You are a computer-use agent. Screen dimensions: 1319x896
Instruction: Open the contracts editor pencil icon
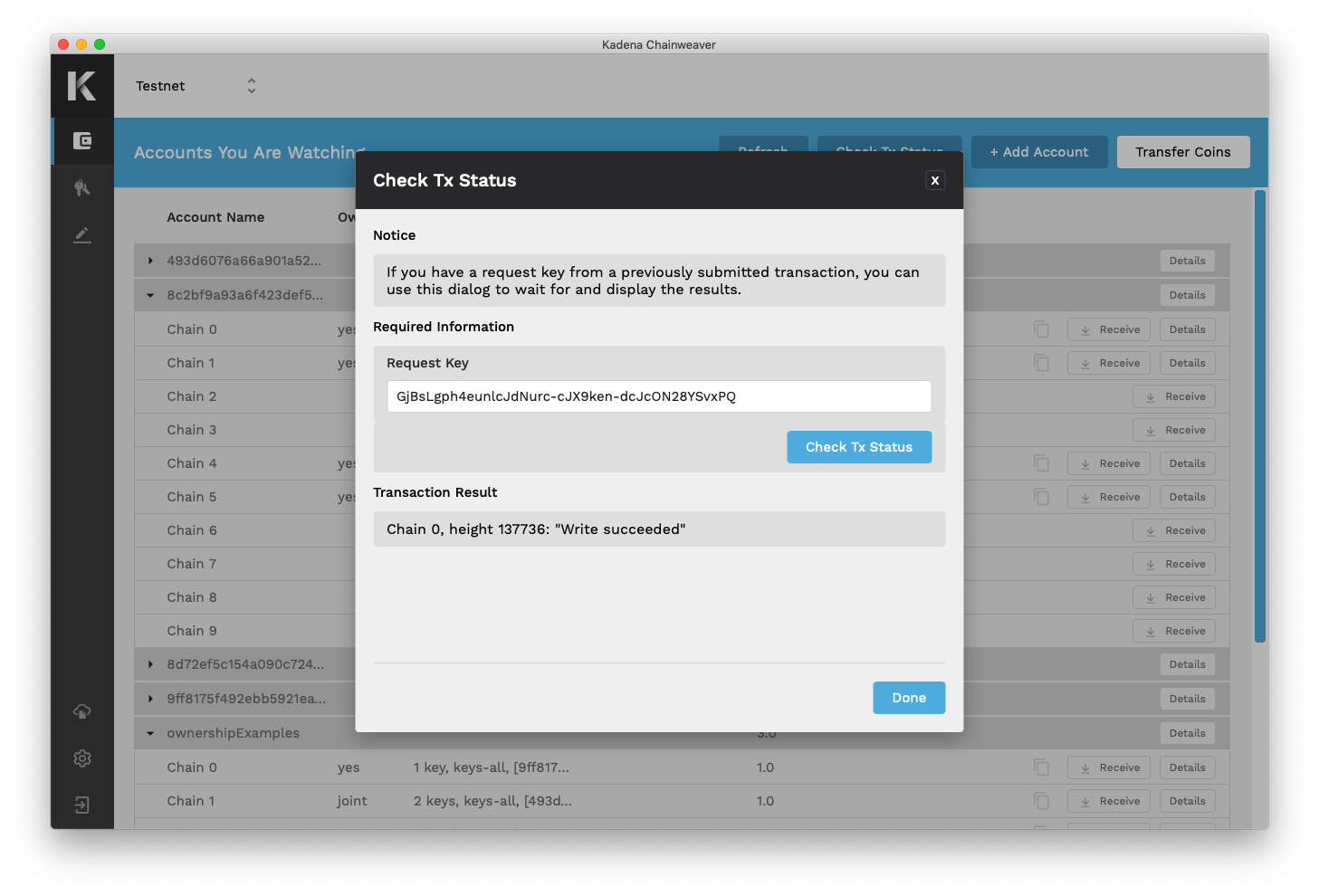click(x=82, y=235)
